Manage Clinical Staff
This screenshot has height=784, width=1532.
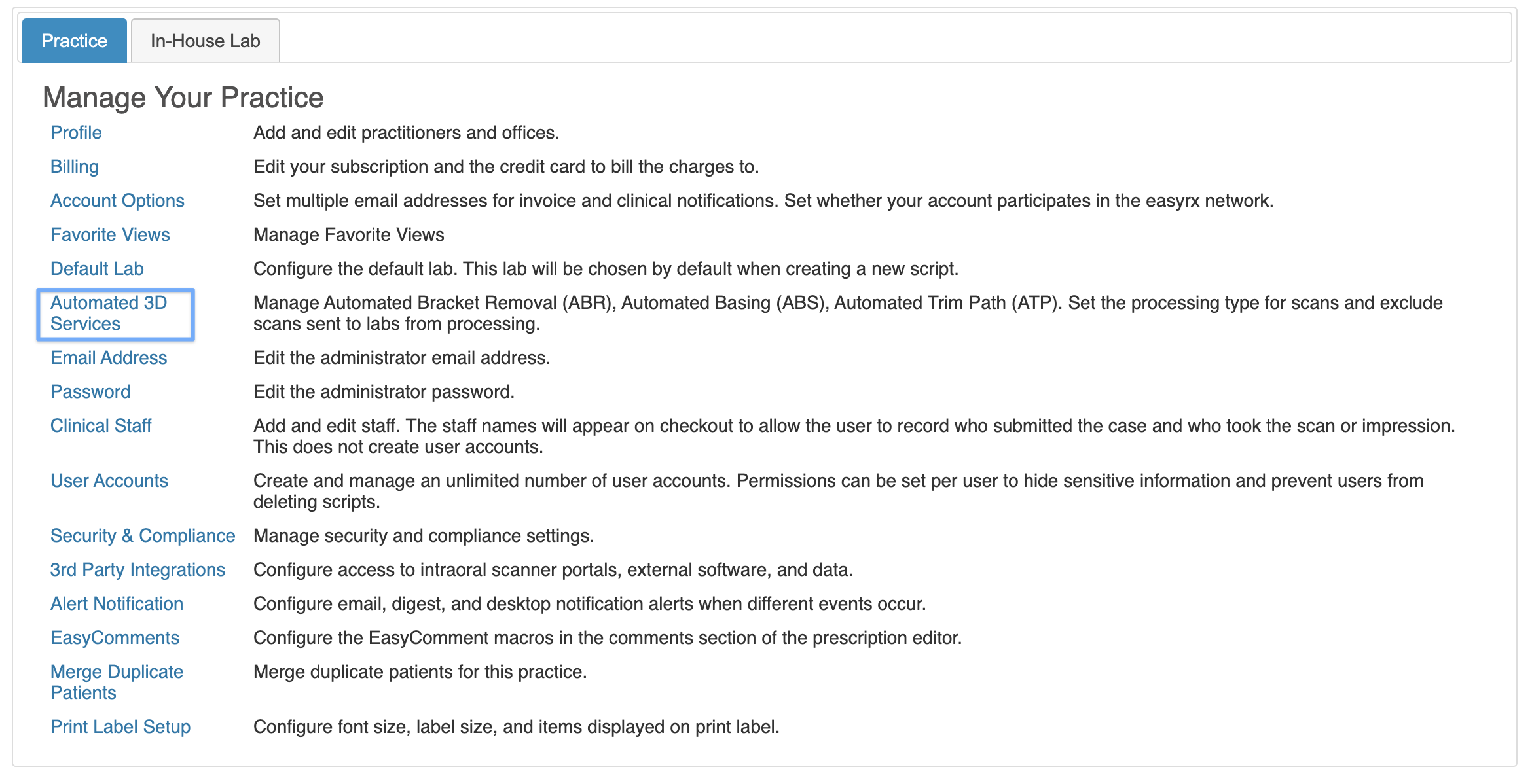101,425
